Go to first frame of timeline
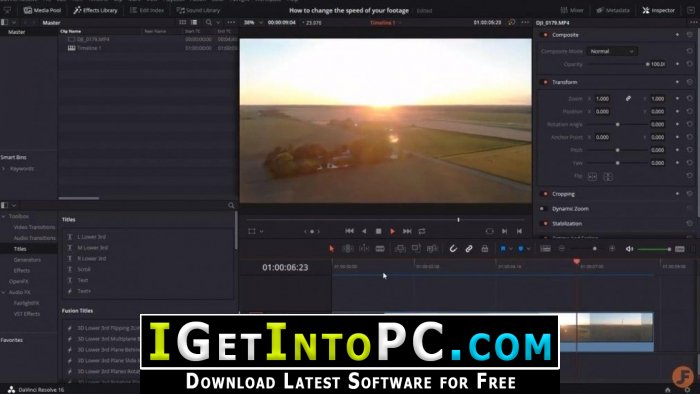700x394 pixels. (x=350, y=231)
